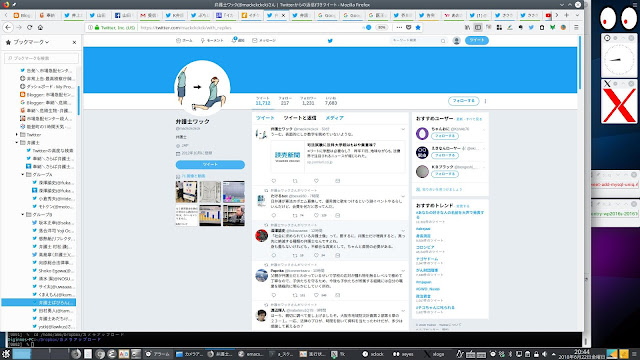This screenshot has width=640, height=360.
Task: Collapse the グループA folder
Action: [x=23, y=174]
